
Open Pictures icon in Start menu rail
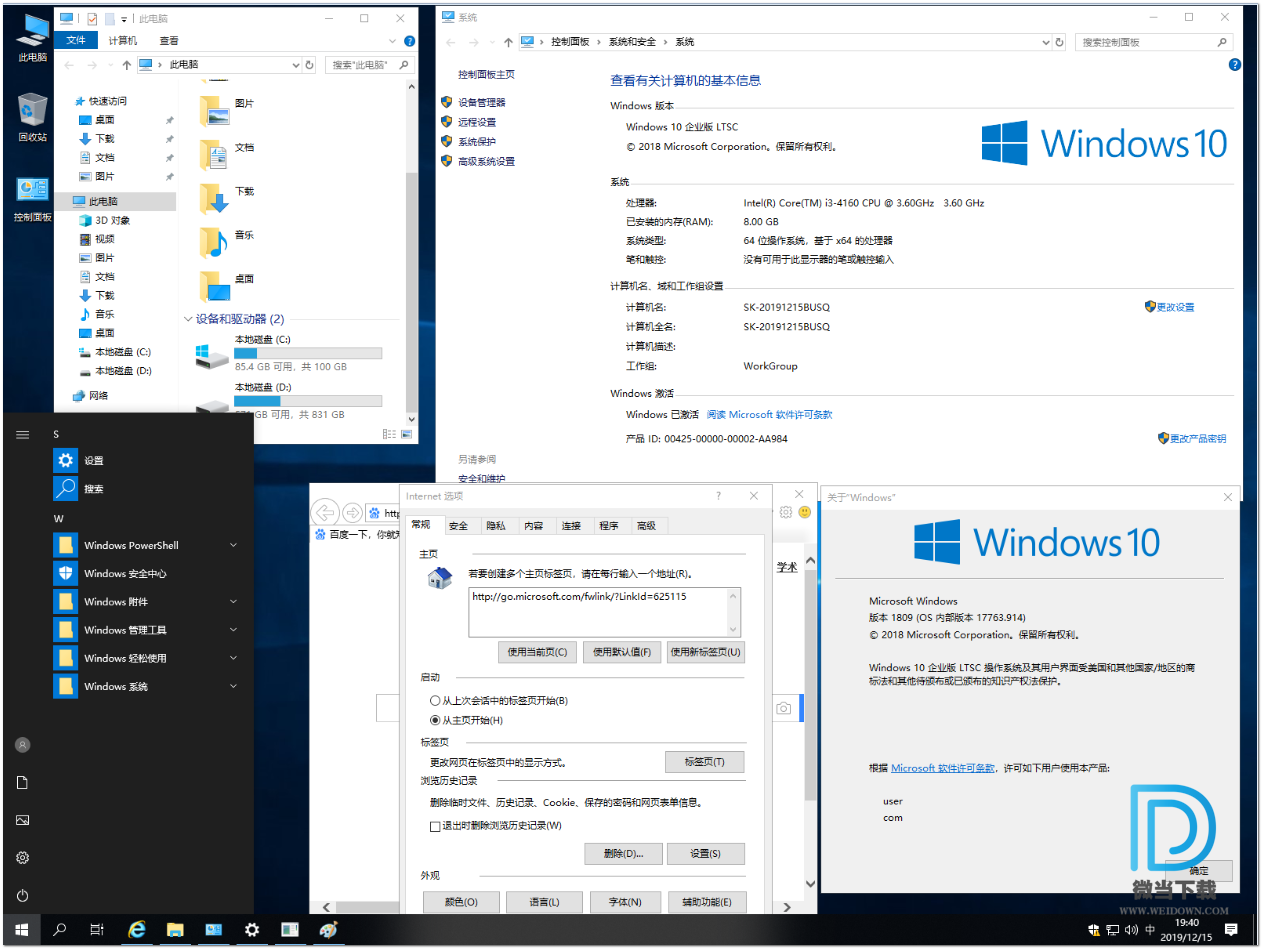[22, 820]
